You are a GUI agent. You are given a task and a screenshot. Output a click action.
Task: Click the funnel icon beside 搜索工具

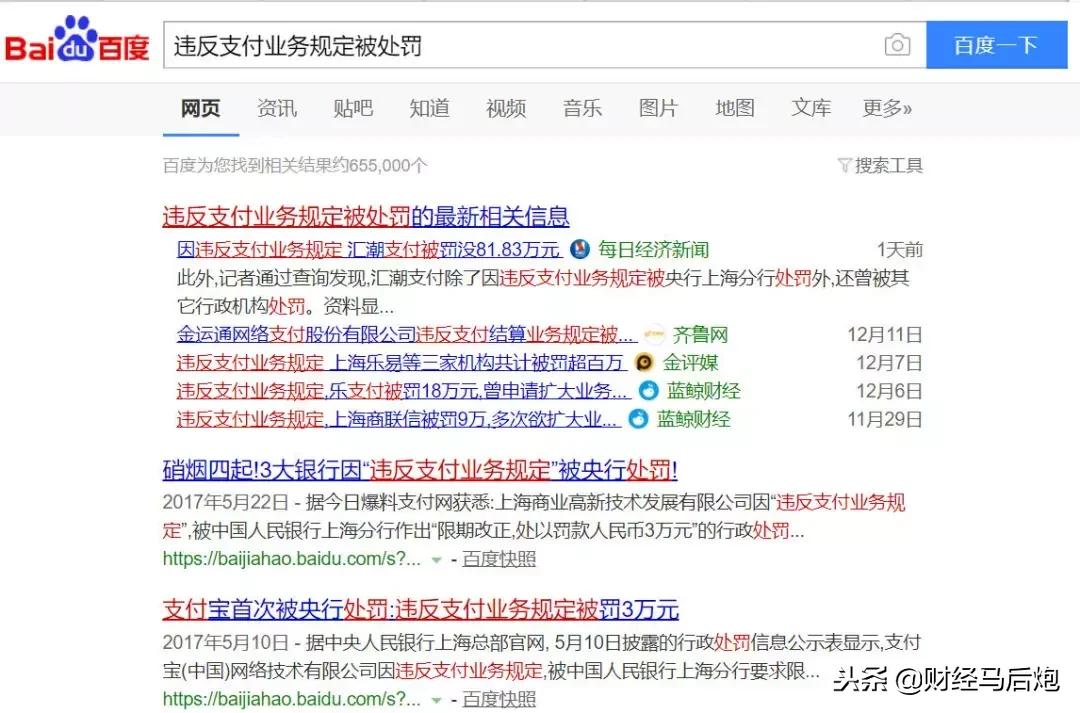point(847,167)
